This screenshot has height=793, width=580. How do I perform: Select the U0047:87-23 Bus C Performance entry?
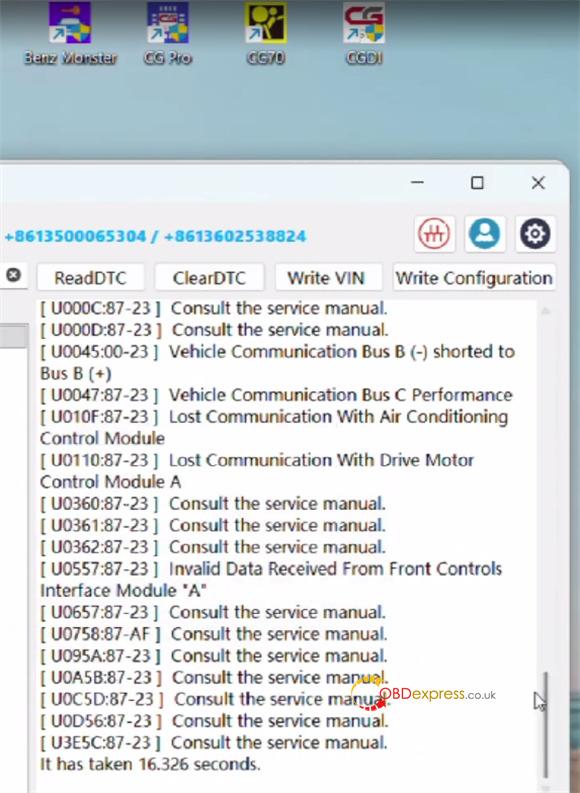[276, 395]
